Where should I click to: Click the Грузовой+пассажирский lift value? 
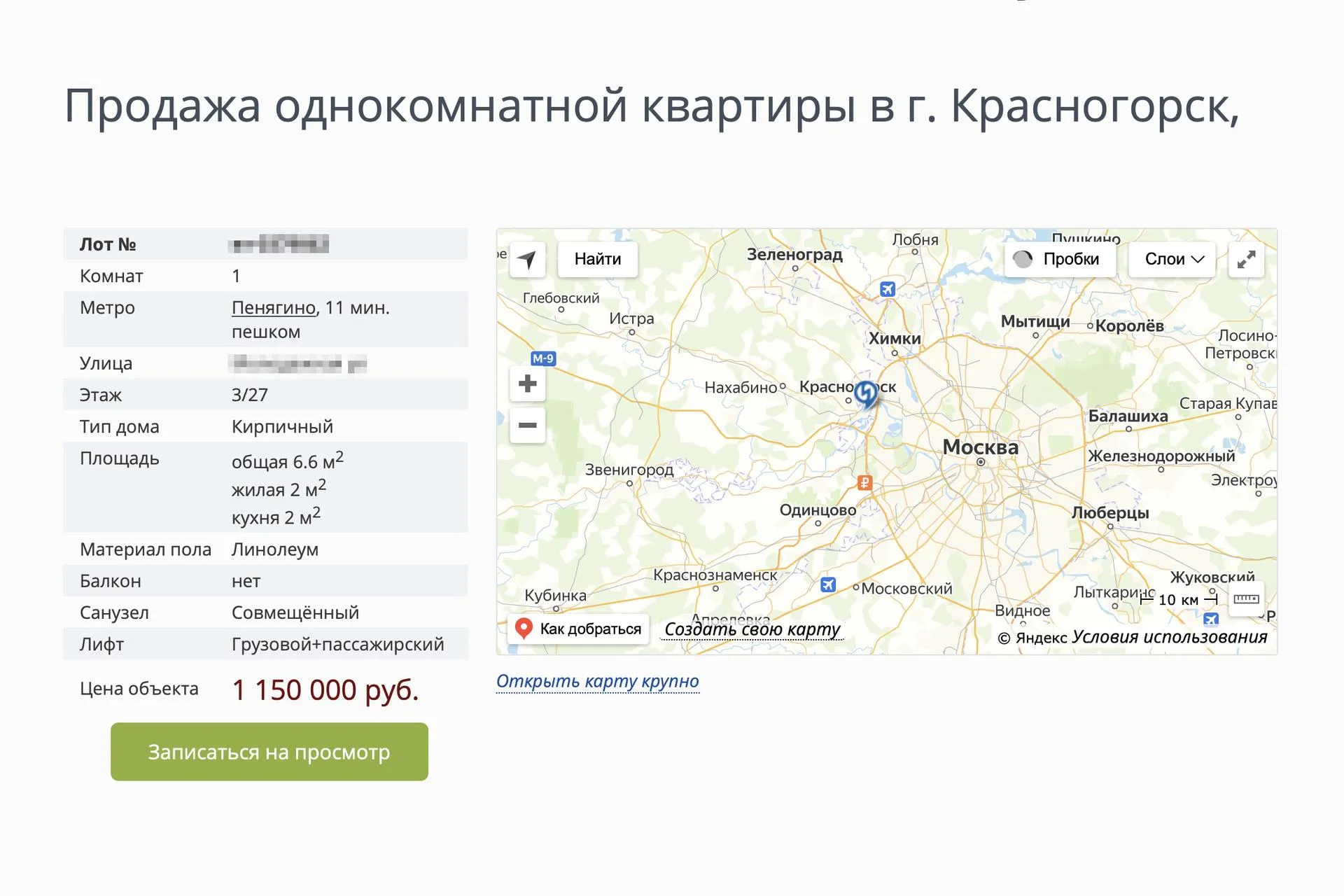[338, 644]
